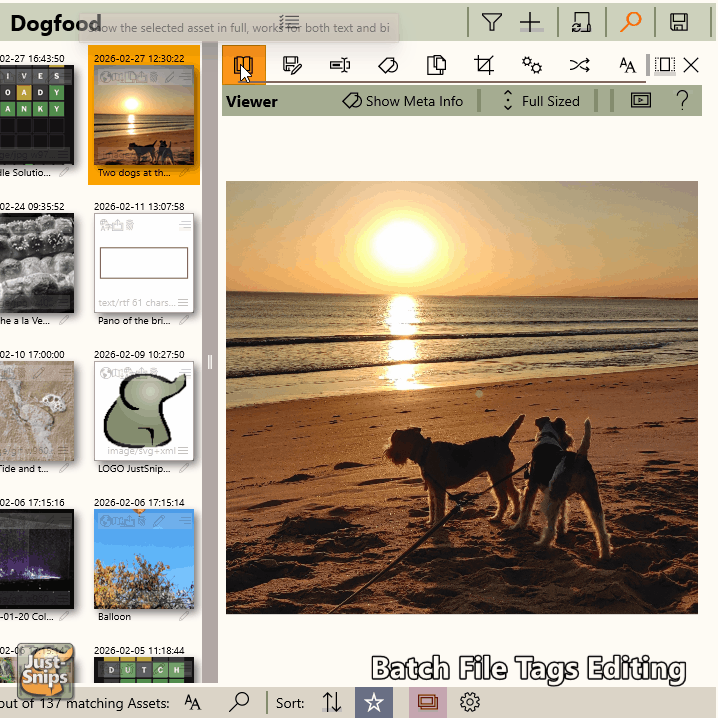Switch to the rename field tab
This screenshot has width=718, height=718.
pos(340,66)
